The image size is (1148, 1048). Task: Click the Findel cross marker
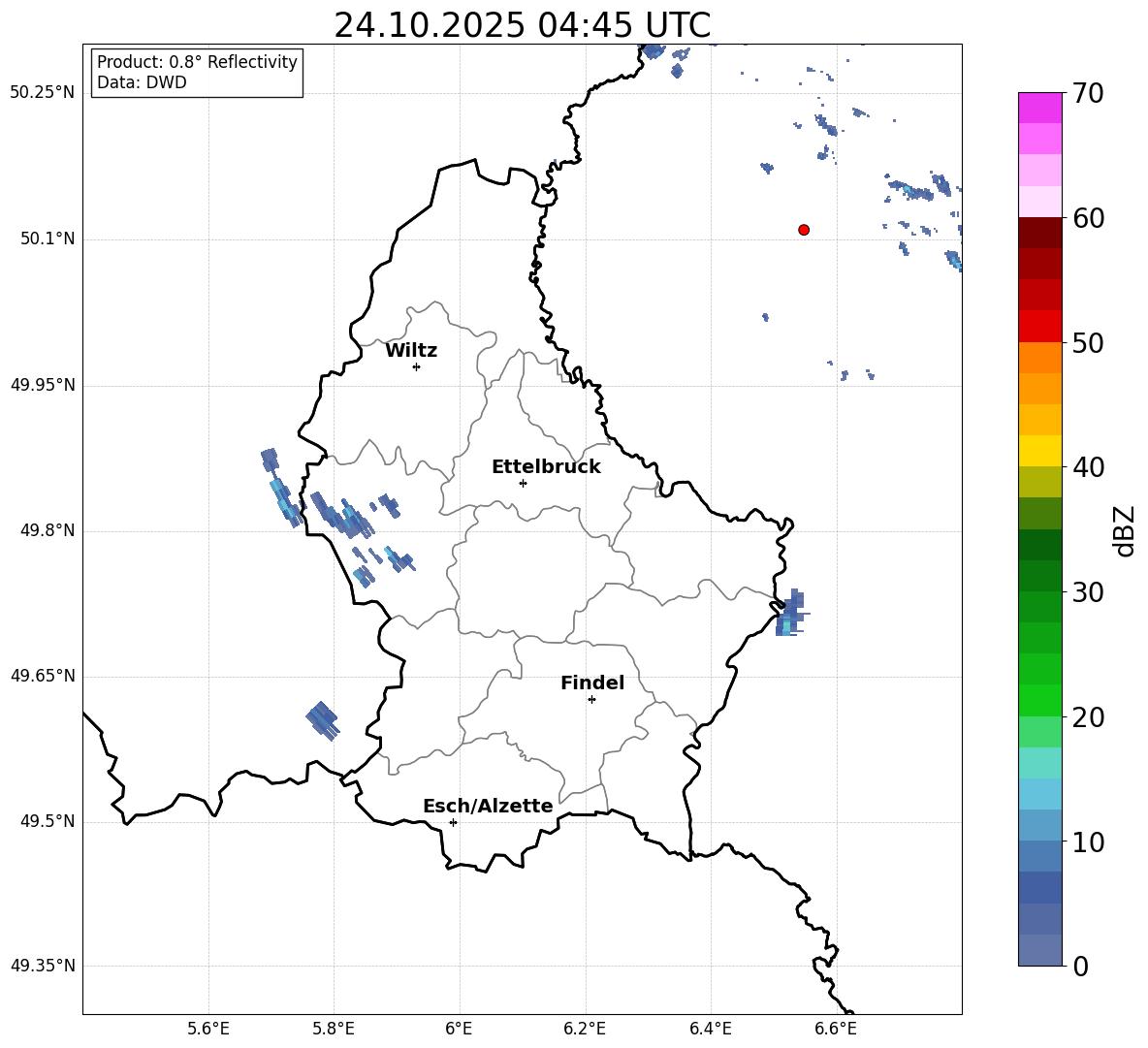click(591, 700)
